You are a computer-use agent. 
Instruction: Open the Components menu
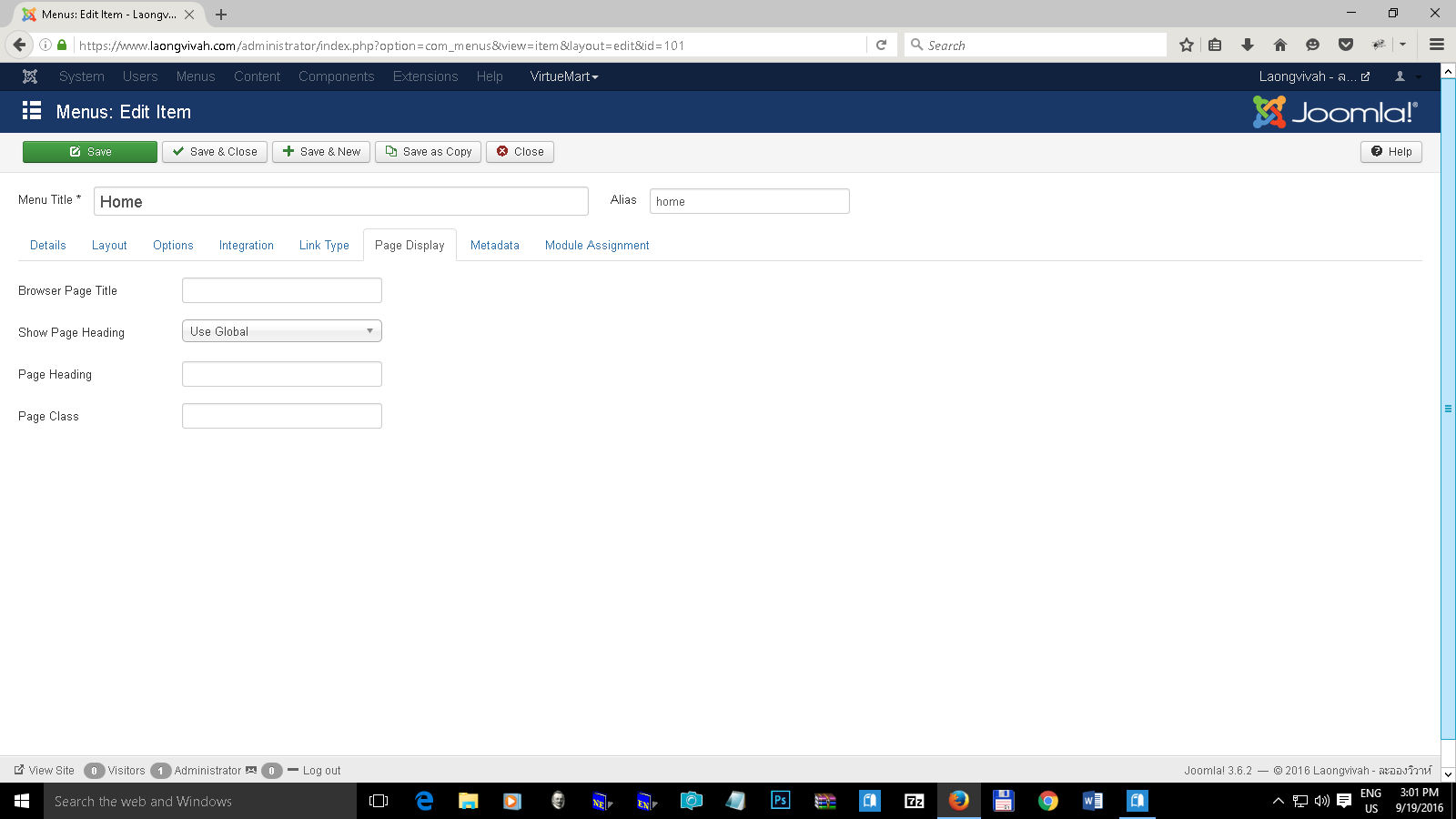coord(337,76)
